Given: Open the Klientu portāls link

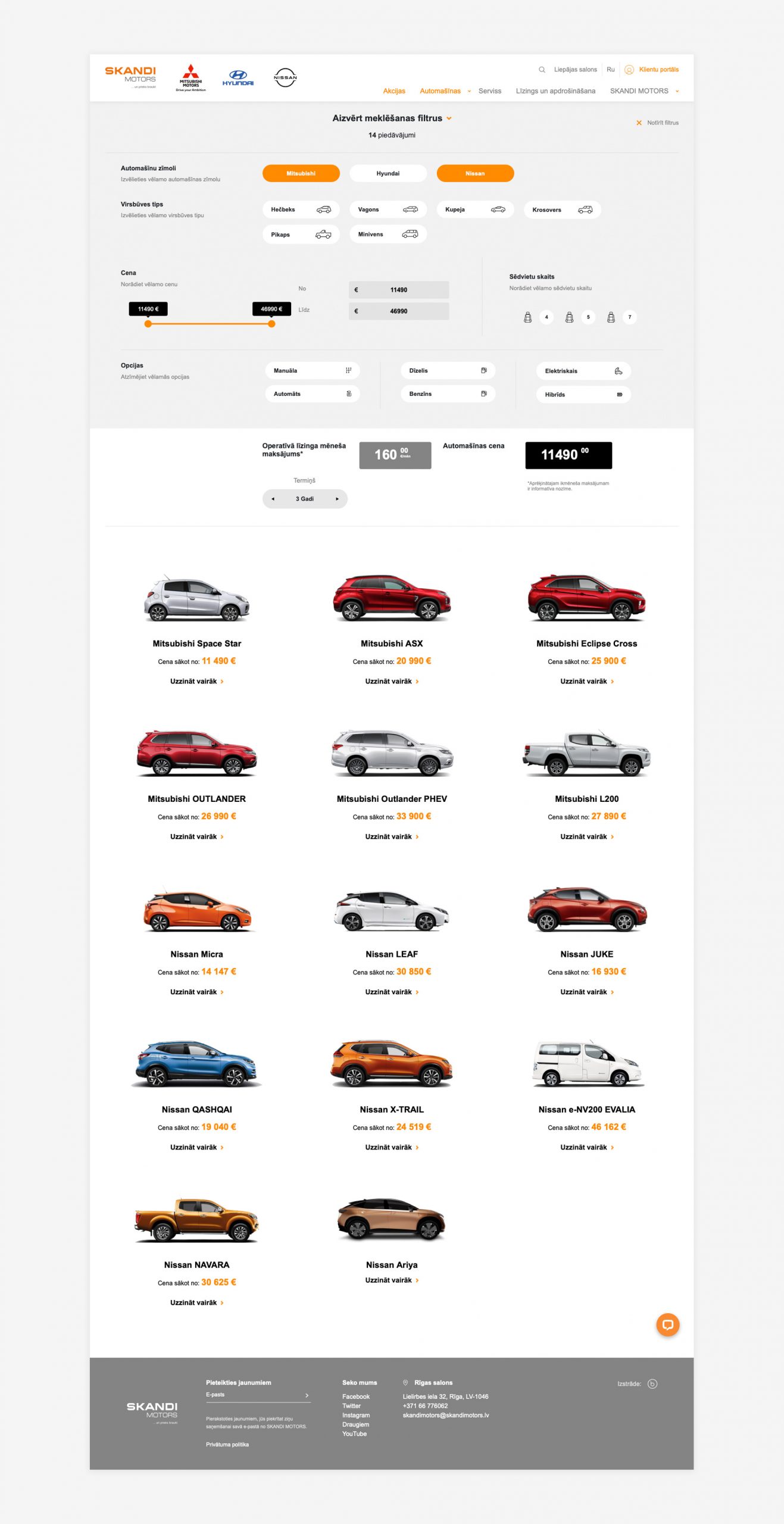Looking at the screenshot, I should (x=659, y=70).
